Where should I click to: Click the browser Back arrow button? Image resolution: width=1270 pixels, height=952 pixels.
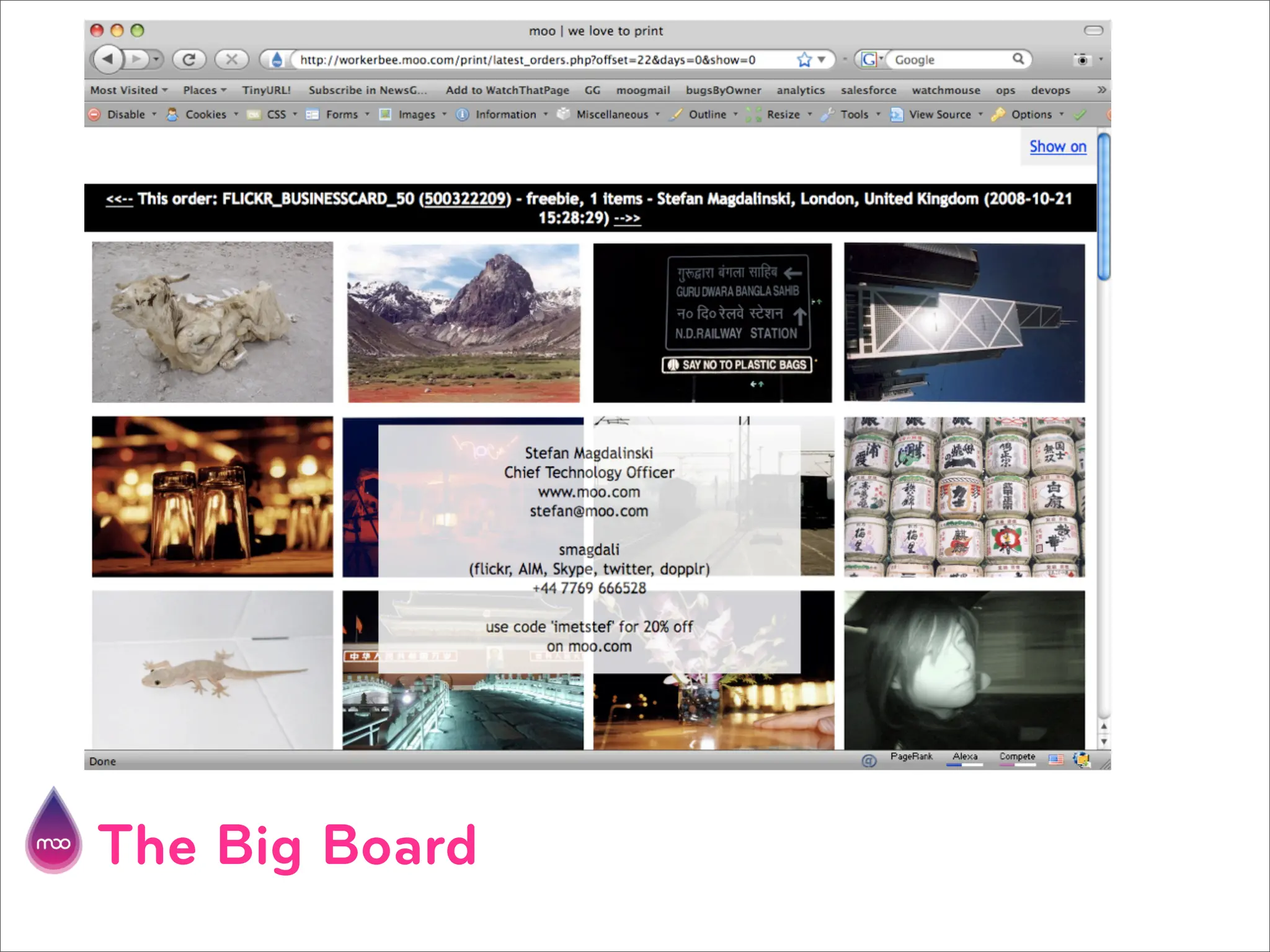pos(109,59)
